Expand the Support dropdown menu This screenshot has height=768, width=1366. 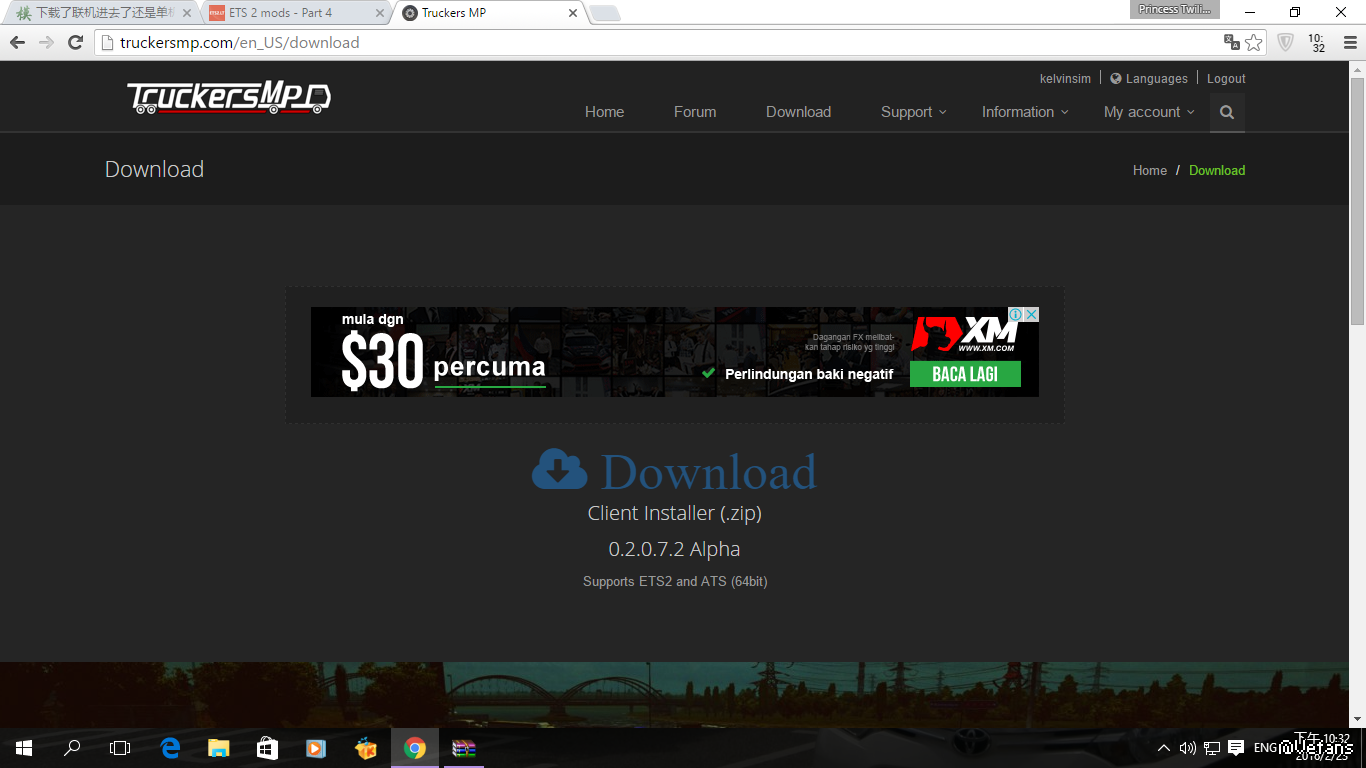[x=913, y=112]
